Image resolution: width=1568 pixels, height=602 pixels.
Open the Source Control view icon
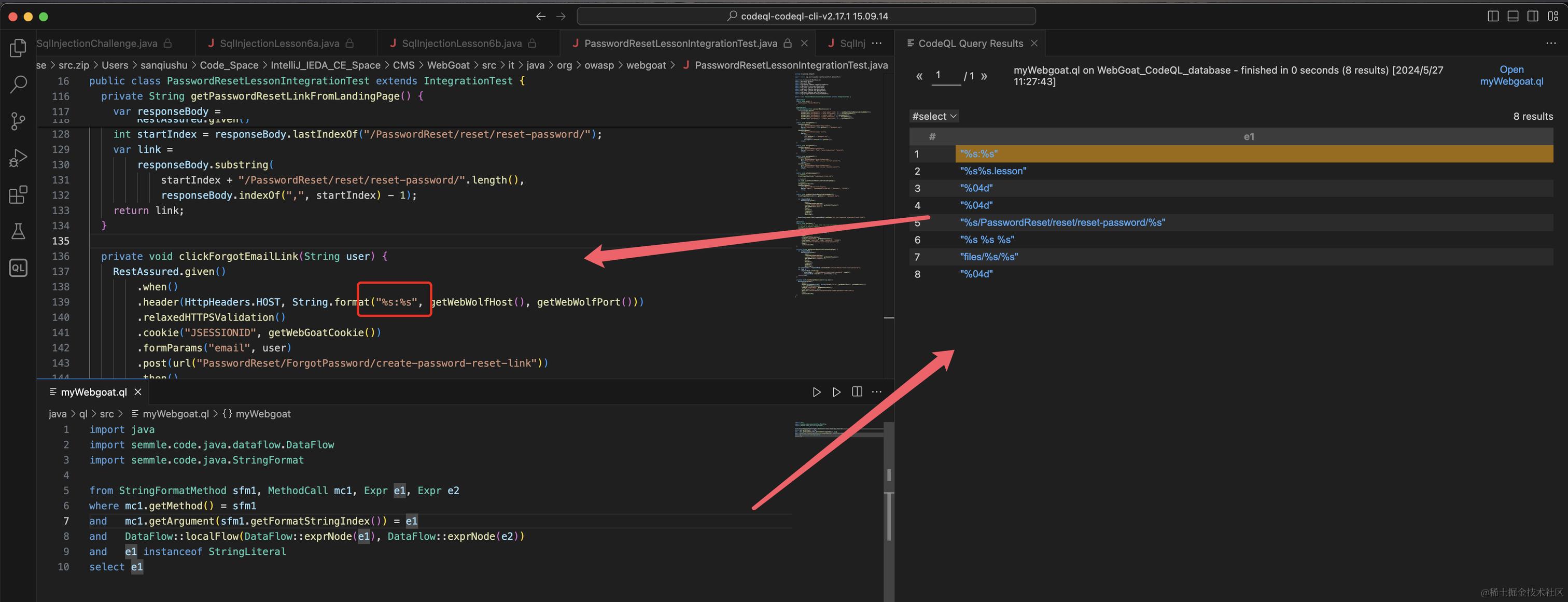pyautogui.click(x=18, y=121)
